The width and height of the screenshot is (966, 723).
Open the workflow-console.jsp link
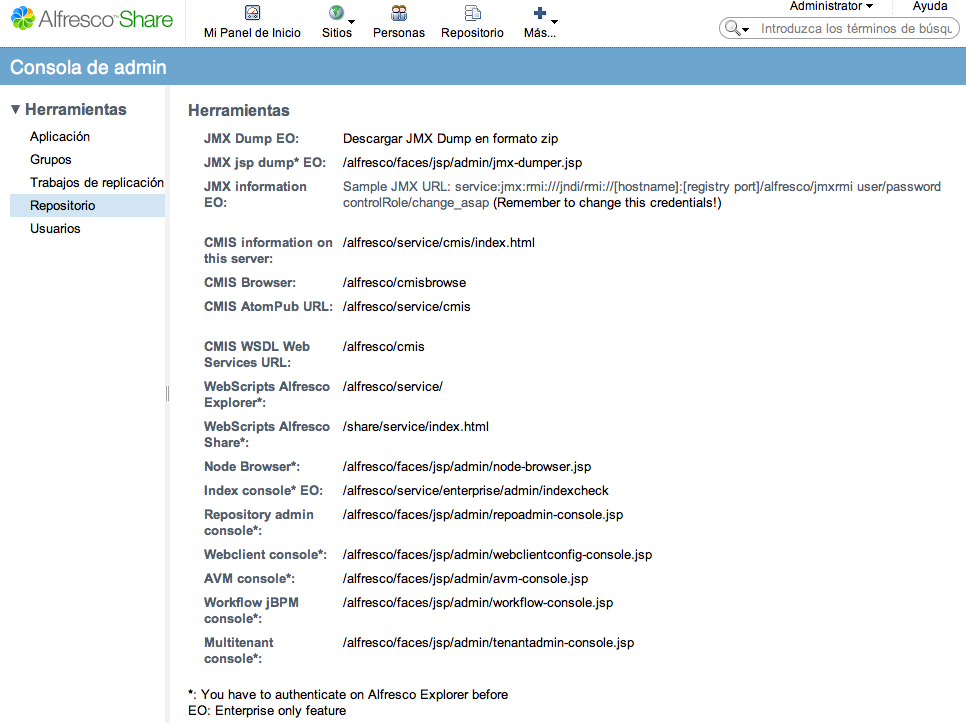pyautogui.click(x=478, y=603)
